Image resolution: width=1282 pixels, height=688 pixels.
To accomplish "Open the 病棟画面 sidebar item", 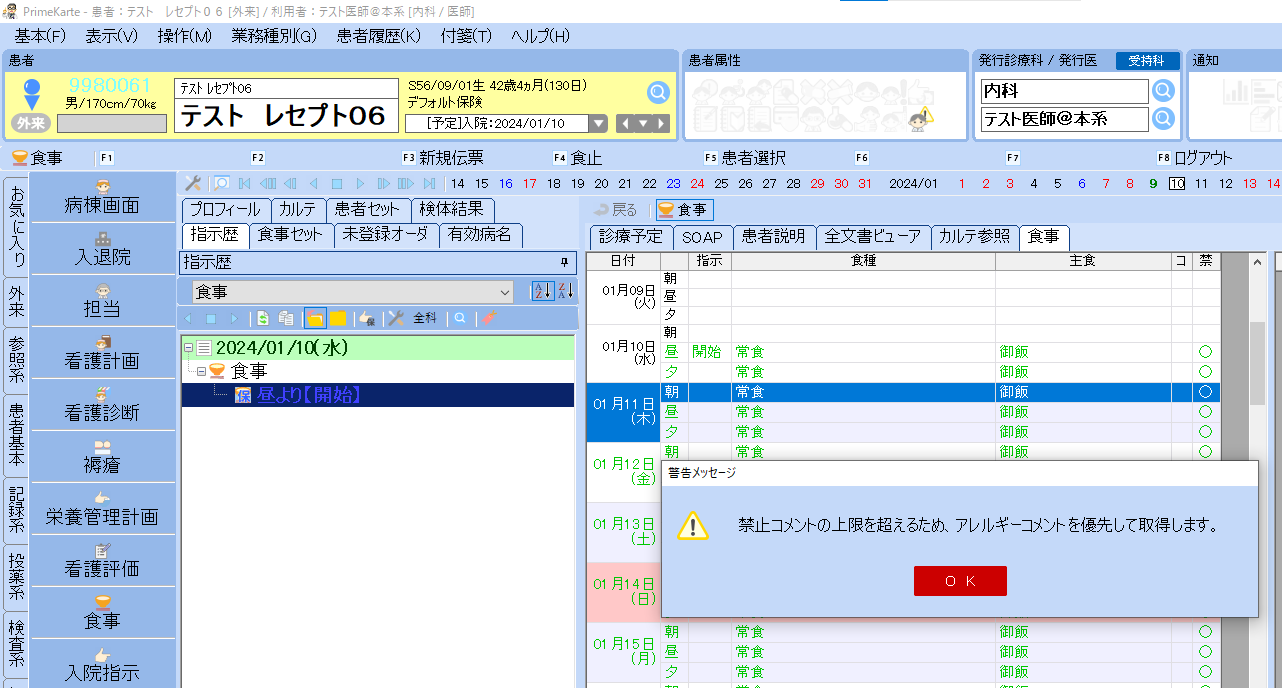I will click(102, 198).
